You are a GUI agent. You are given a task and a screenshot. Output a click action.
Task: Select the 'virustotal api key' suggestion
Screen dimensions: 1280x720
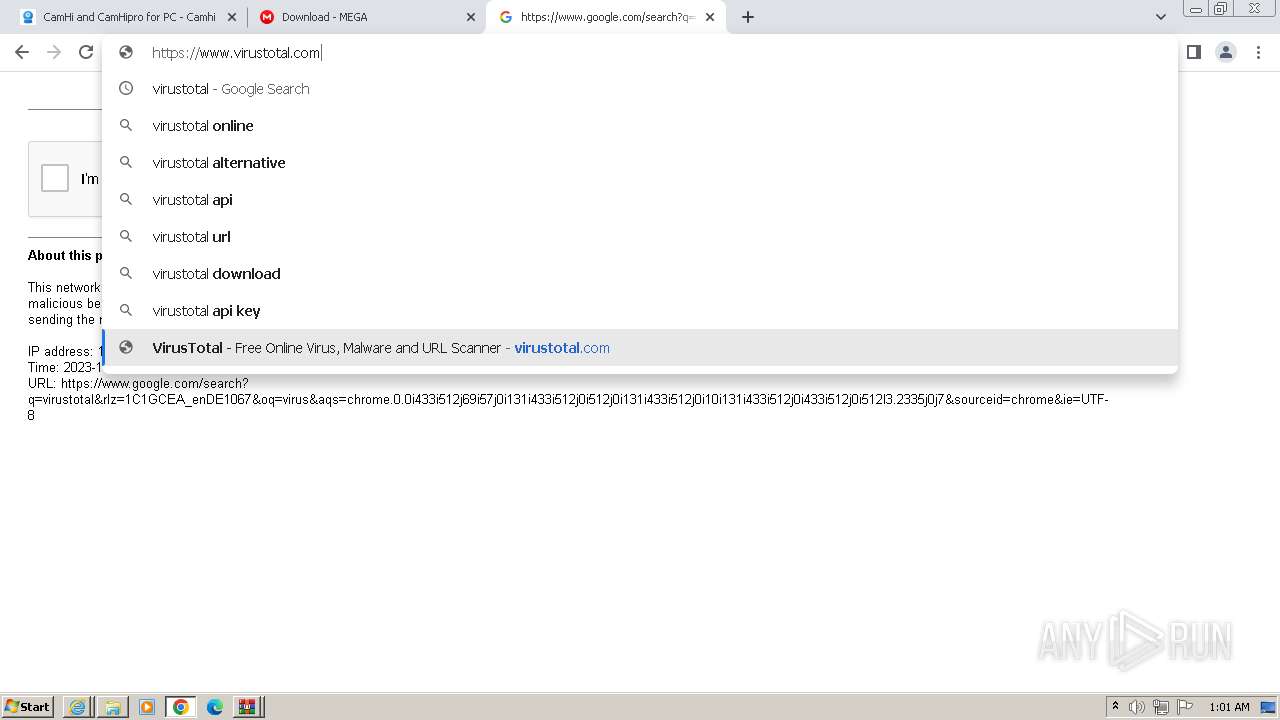[x=640, y=311]
